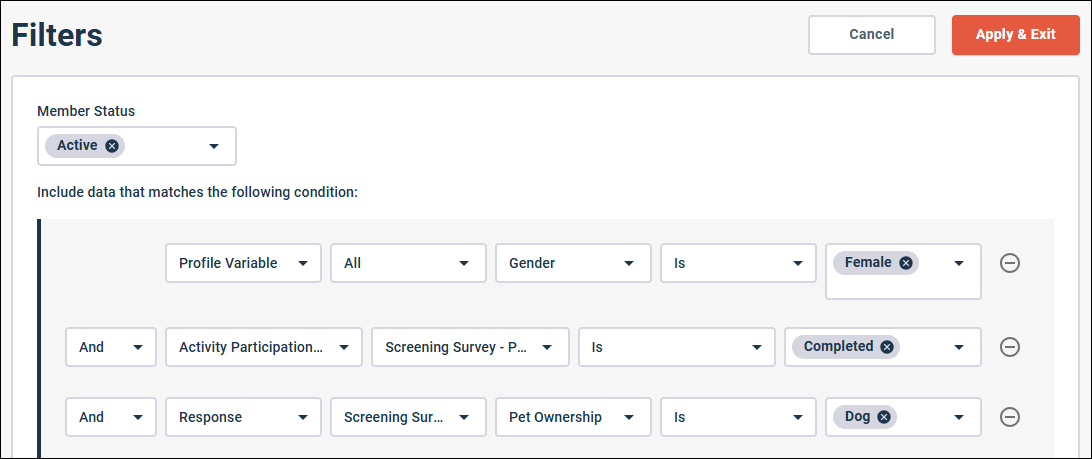Open the Response type dropdown
The image size is (1092, 459).
pos(243,417)
